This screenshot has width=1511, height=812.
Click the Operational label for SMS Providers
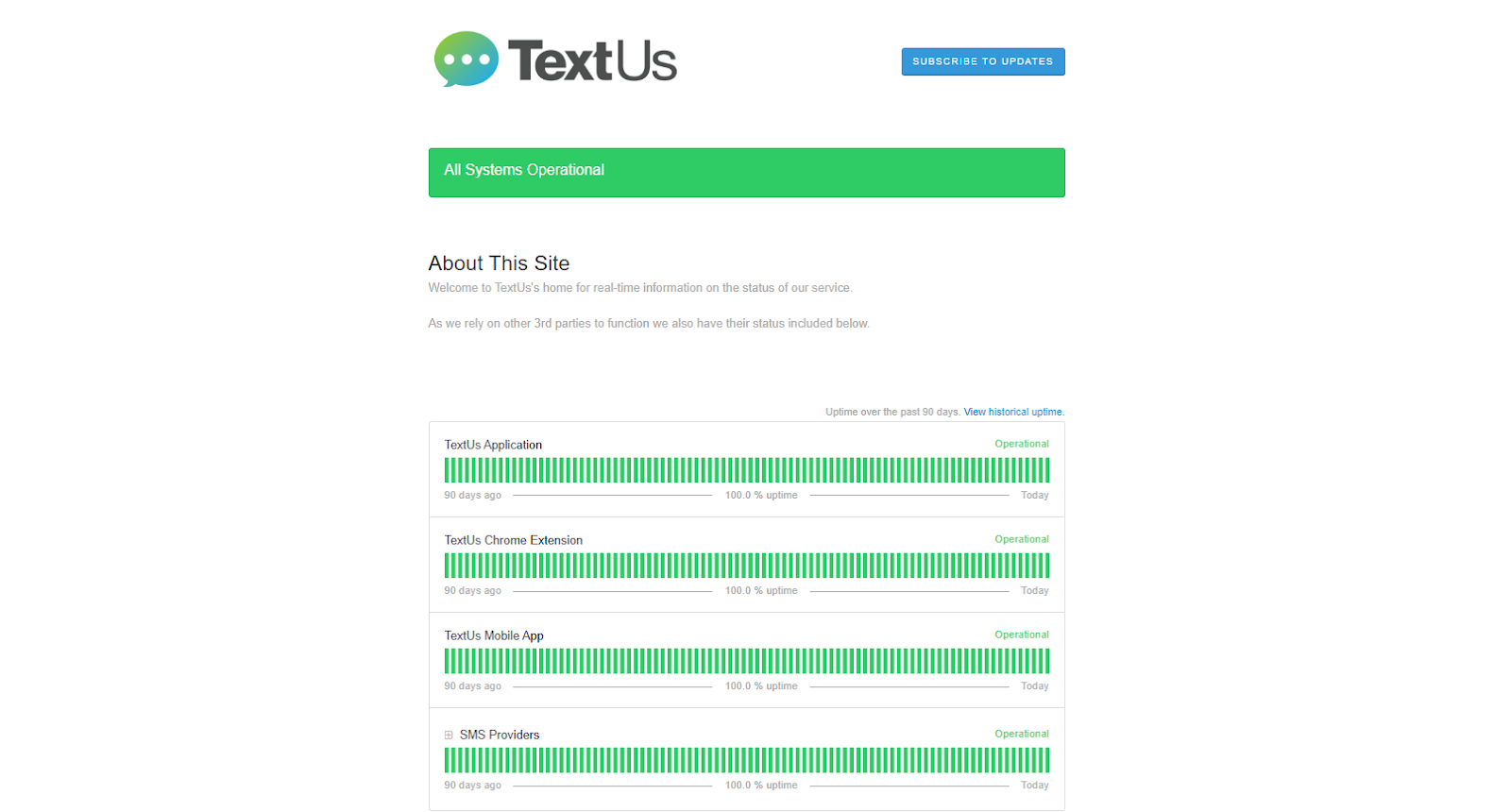click(1020, 734)
